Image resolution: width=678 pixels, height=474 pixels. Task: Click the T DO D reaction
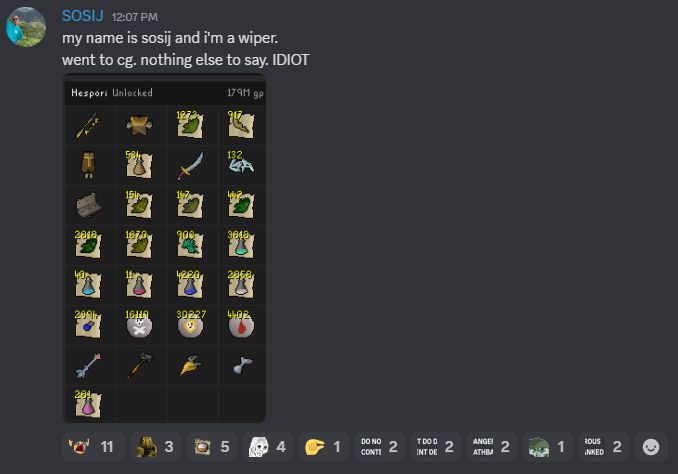click(x=435, y=447)
